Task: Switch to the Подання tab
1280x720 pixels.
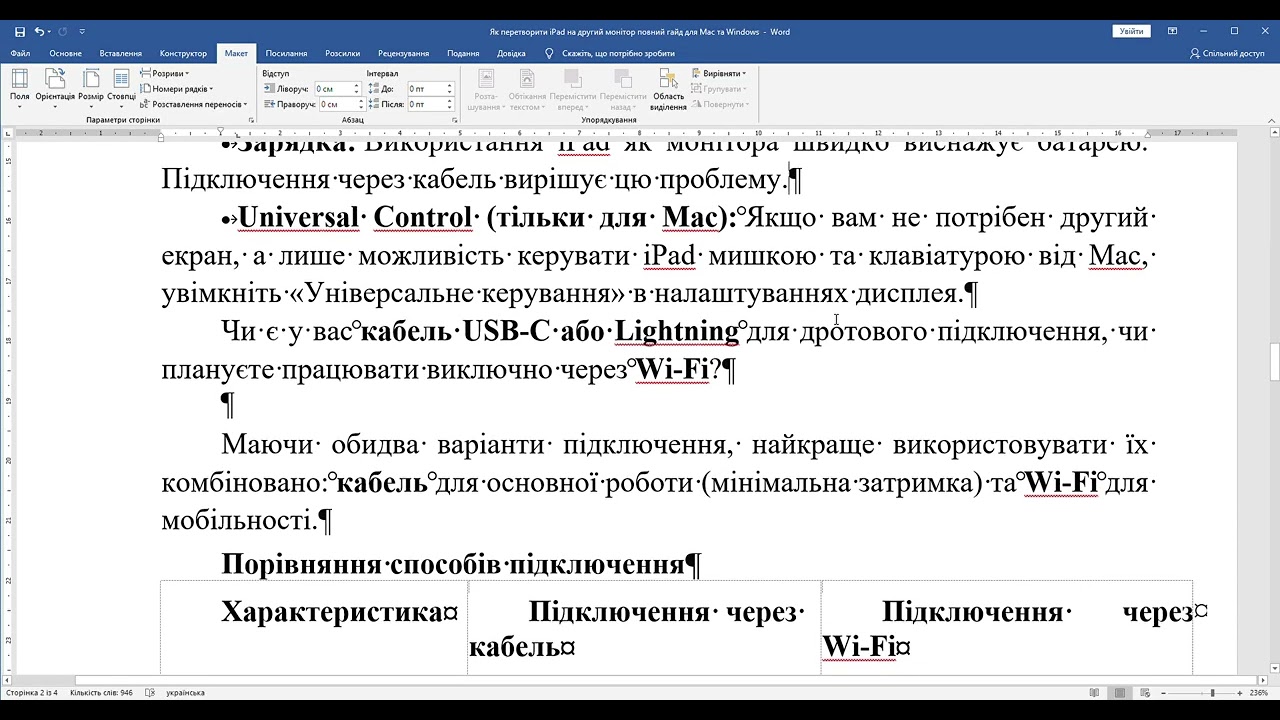Action: (463, 53)
